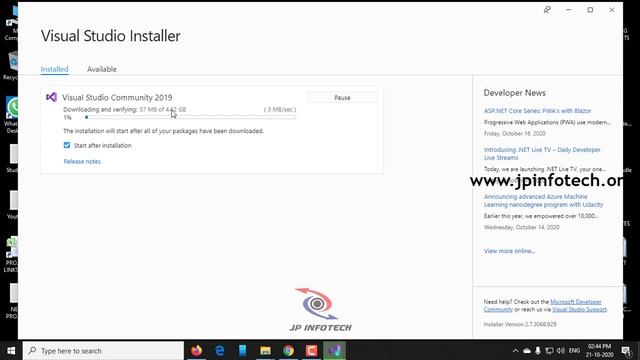Click the taskbar search box
Image resolution: width=640 pixels, height=360 pixels.
pos(103,351)
